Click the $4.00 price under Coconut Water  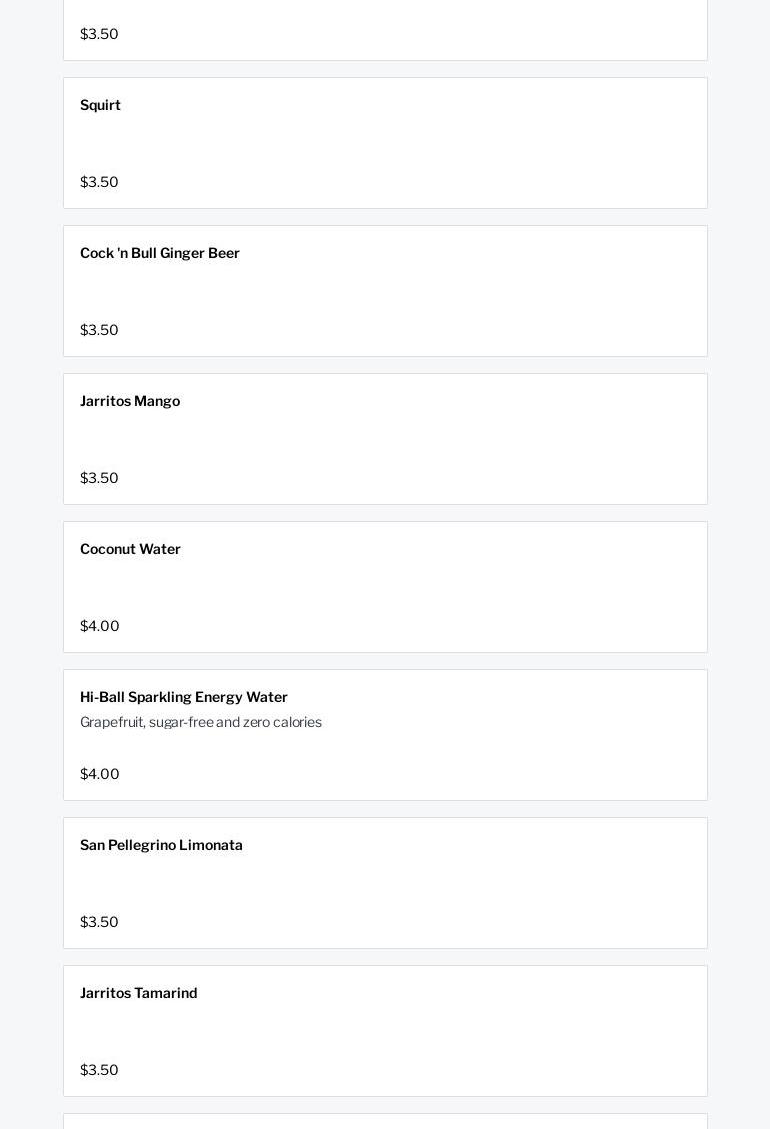(99, 626)
